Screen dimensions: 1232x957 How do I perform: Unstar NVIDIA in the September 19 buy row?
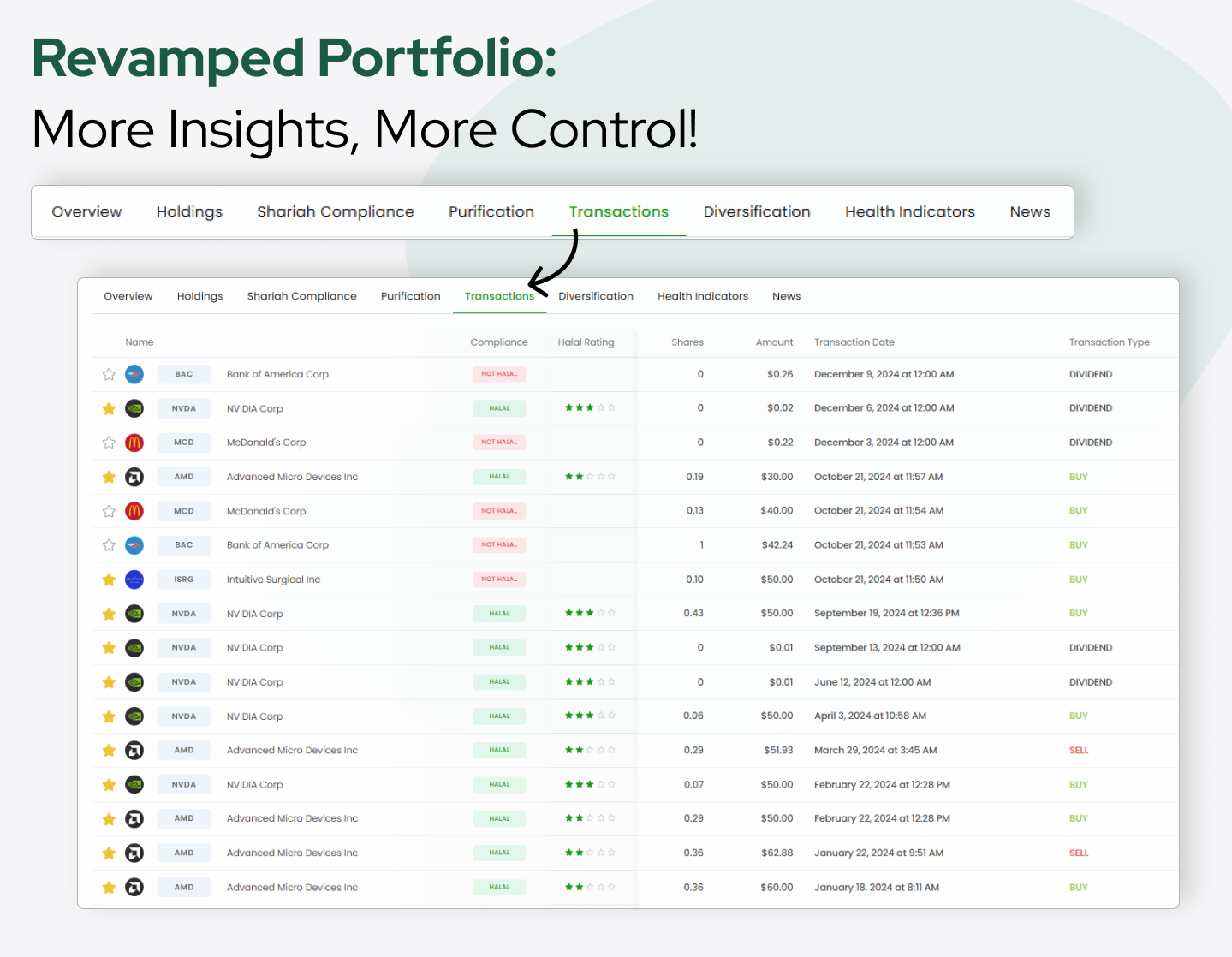[109, 614]
